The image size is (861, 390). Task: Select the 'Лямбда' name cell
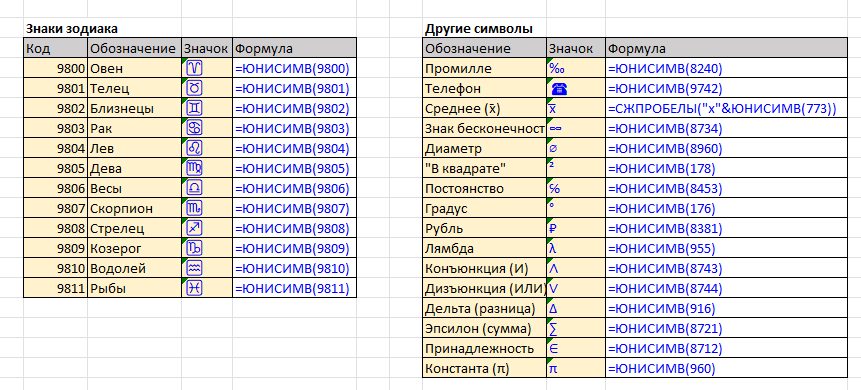pyautogui.click(x=485, y=248)
